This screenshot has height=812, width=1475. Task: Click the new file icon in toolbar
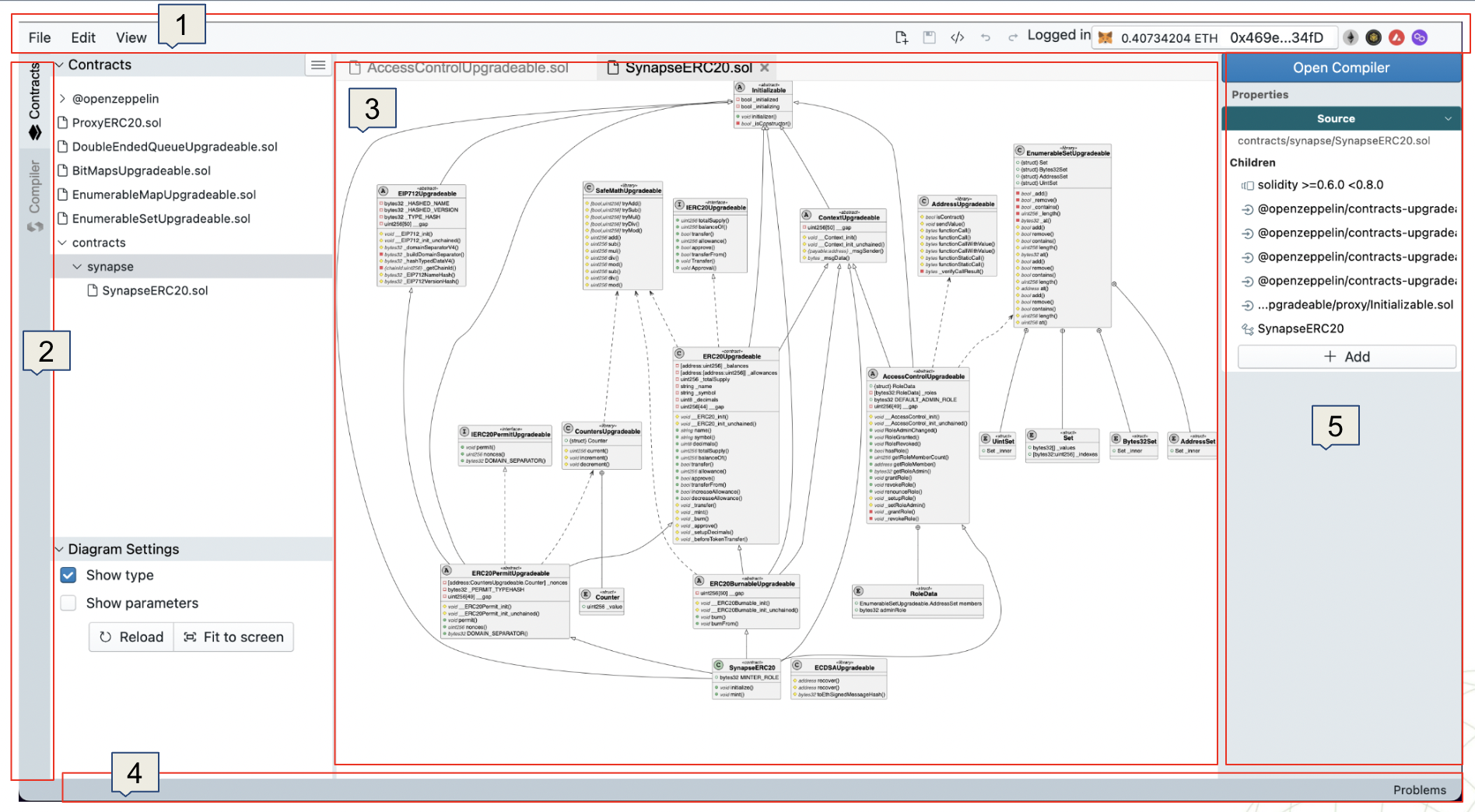tap(901, 37)
